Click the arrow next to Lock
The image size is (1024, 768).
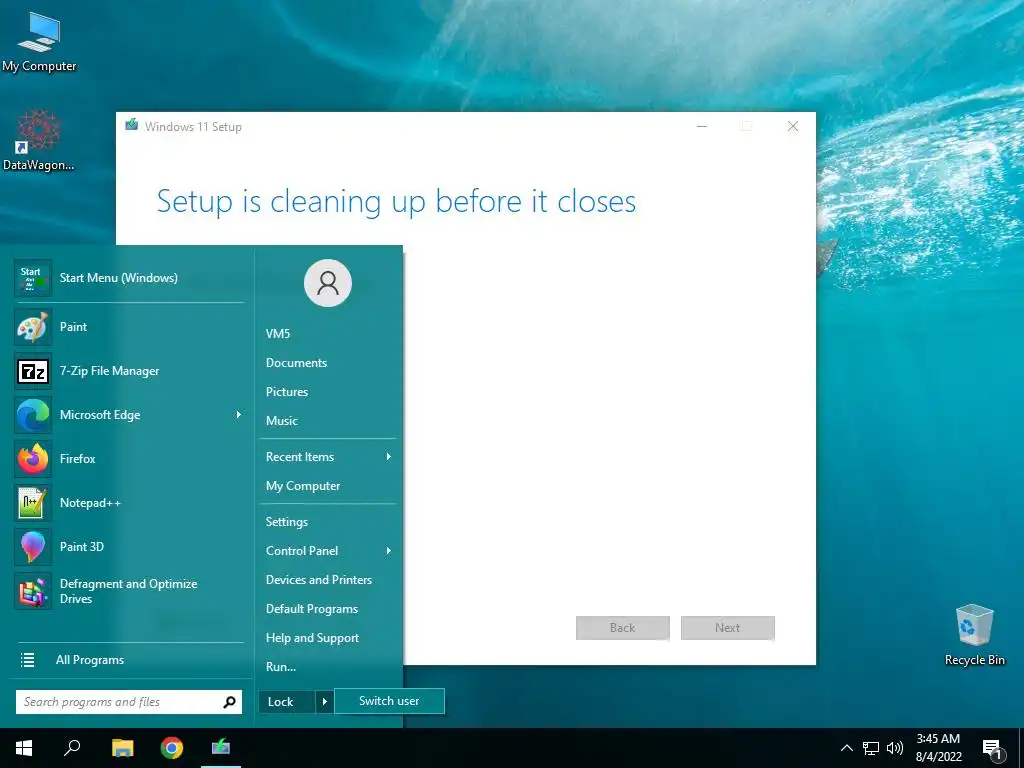tap(325, 702)
